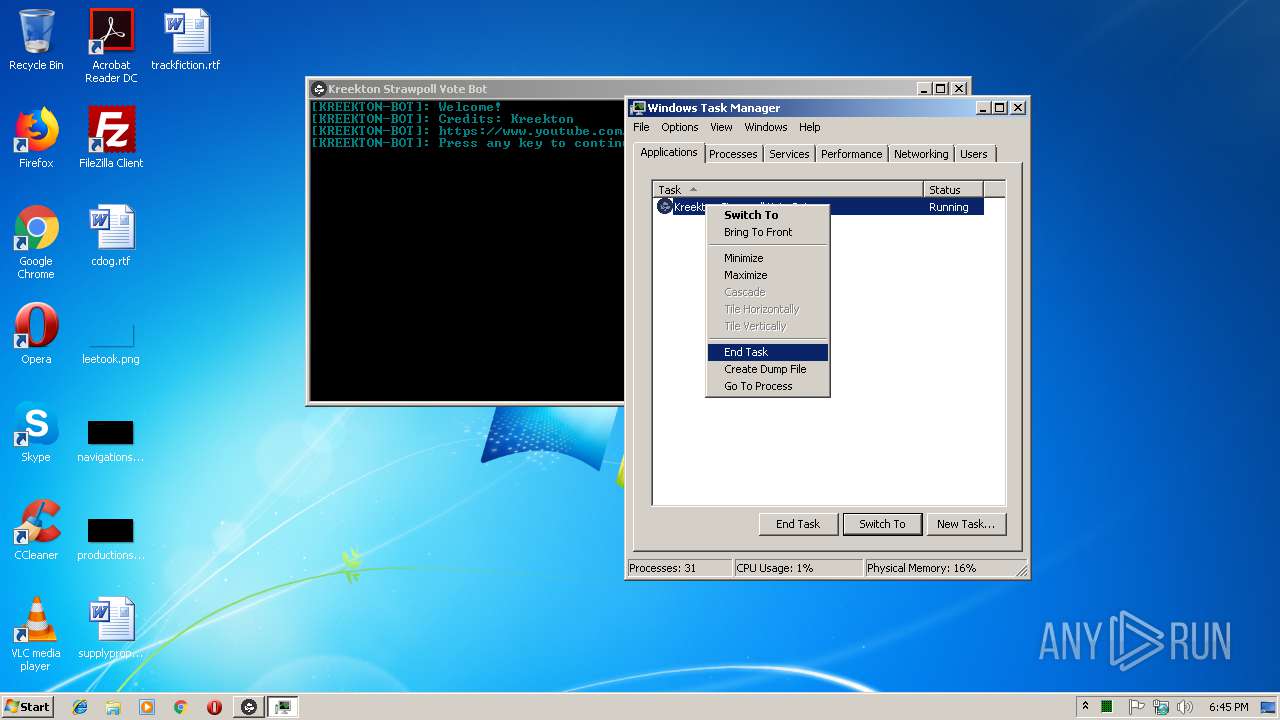Viewport: 1280px width, 720px height.
Task: Open the FileZilla Client desktop shortcut
Action: pyautogui.click(x=111, y=138)
